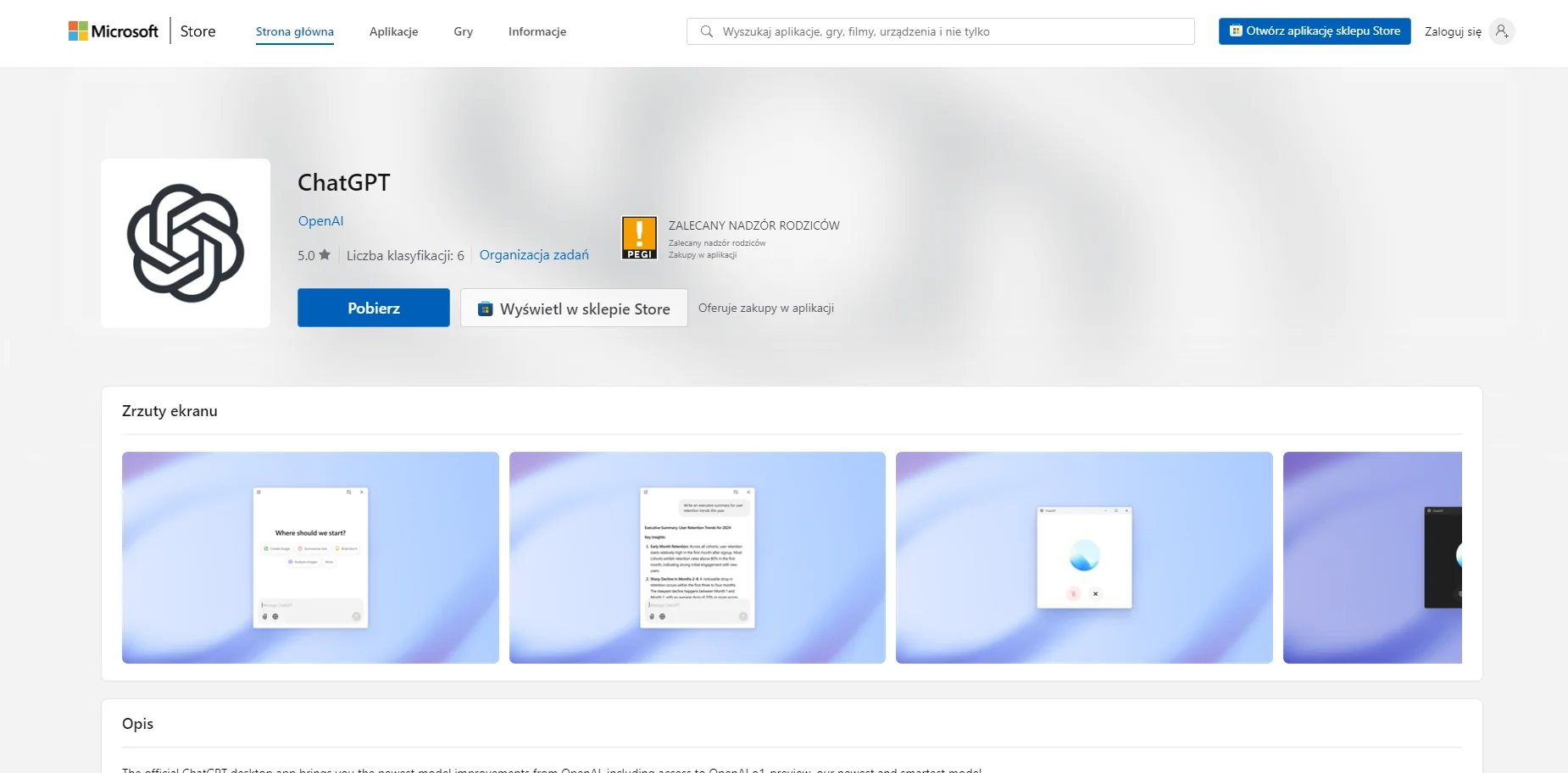Click the Pobierz button
This screenshot has height=773, width=1568.
coord(374,308)
